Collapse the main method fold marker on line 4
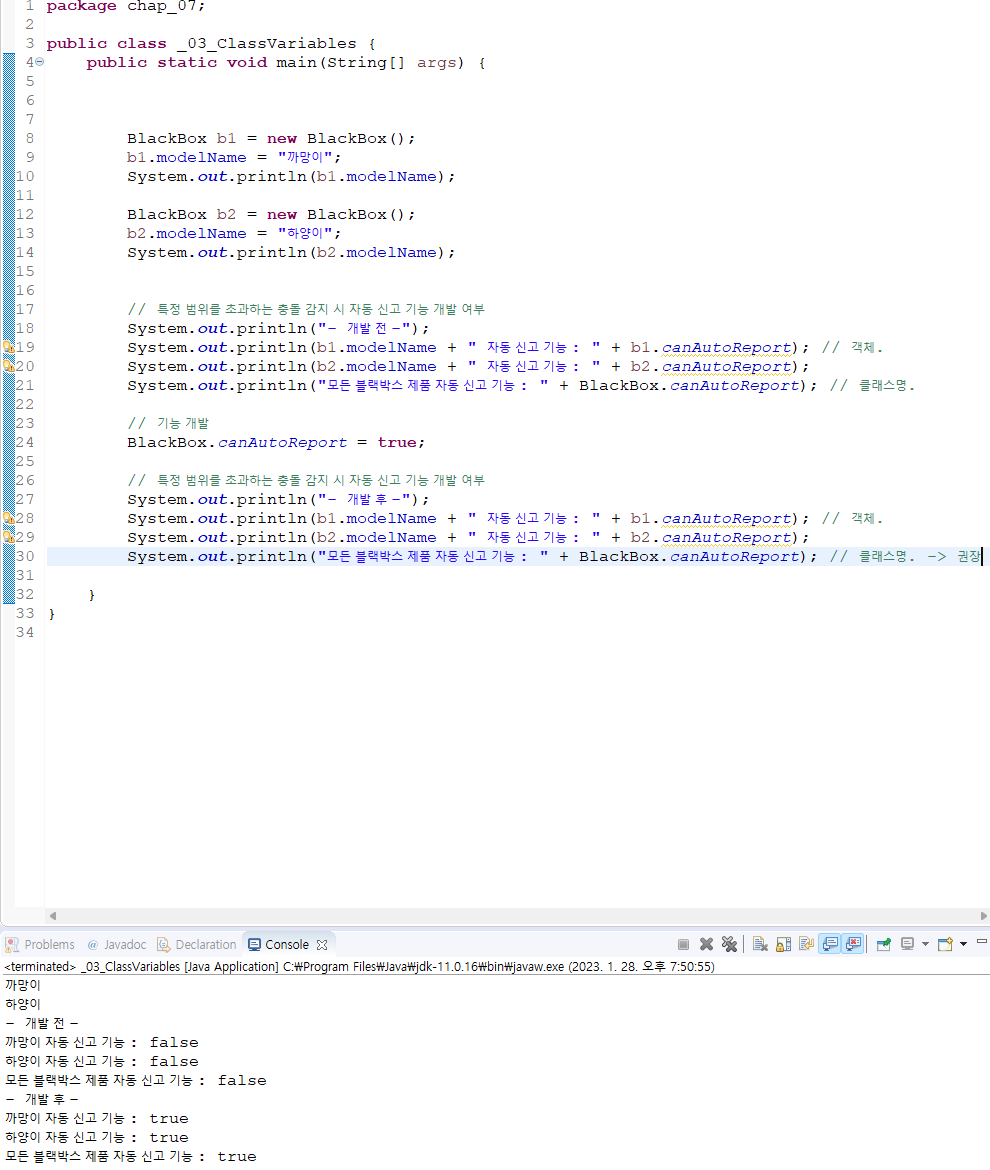 tap(40, 63)
